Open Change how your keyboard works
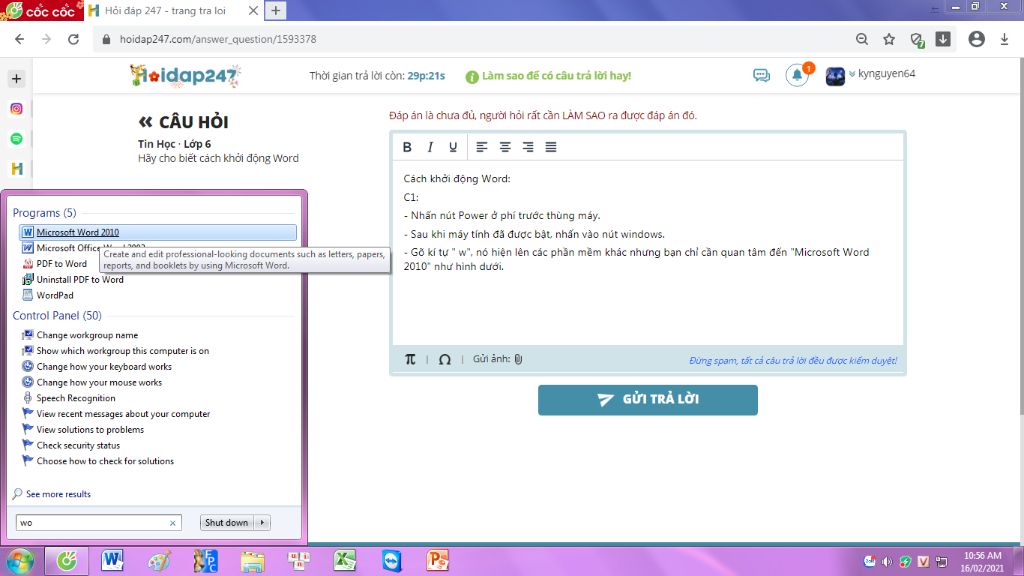 coord(104,366)
